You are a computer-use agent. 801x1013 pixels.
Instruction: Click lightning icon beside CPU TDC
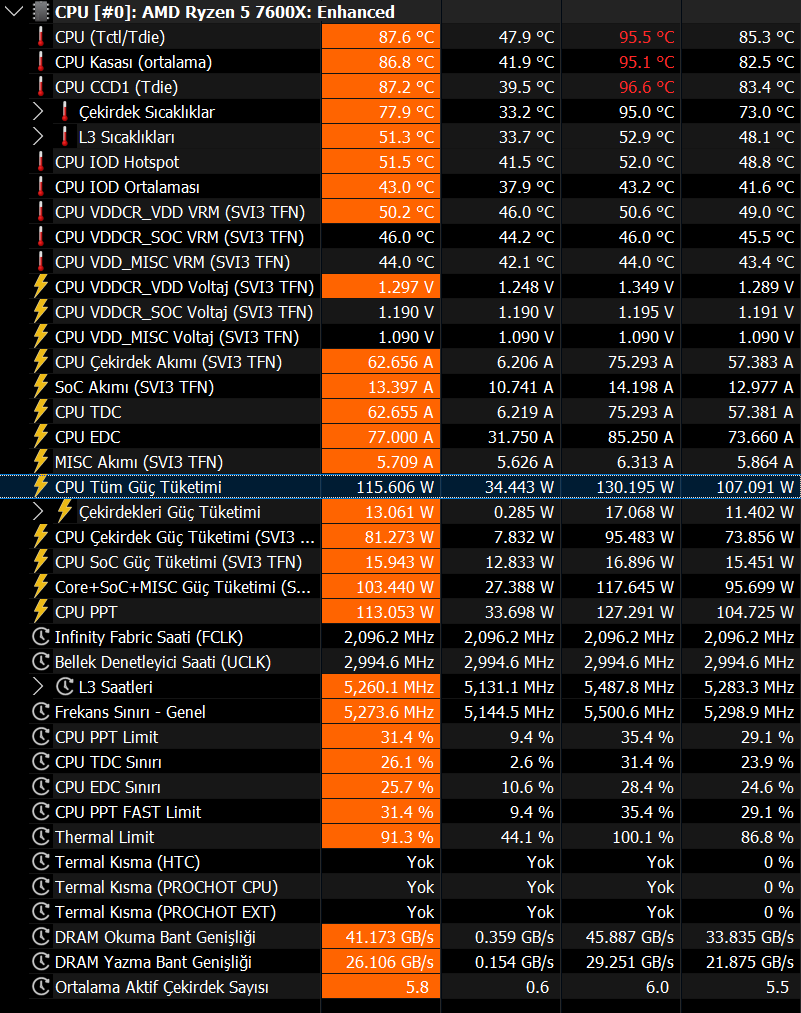tap(41, 412)
